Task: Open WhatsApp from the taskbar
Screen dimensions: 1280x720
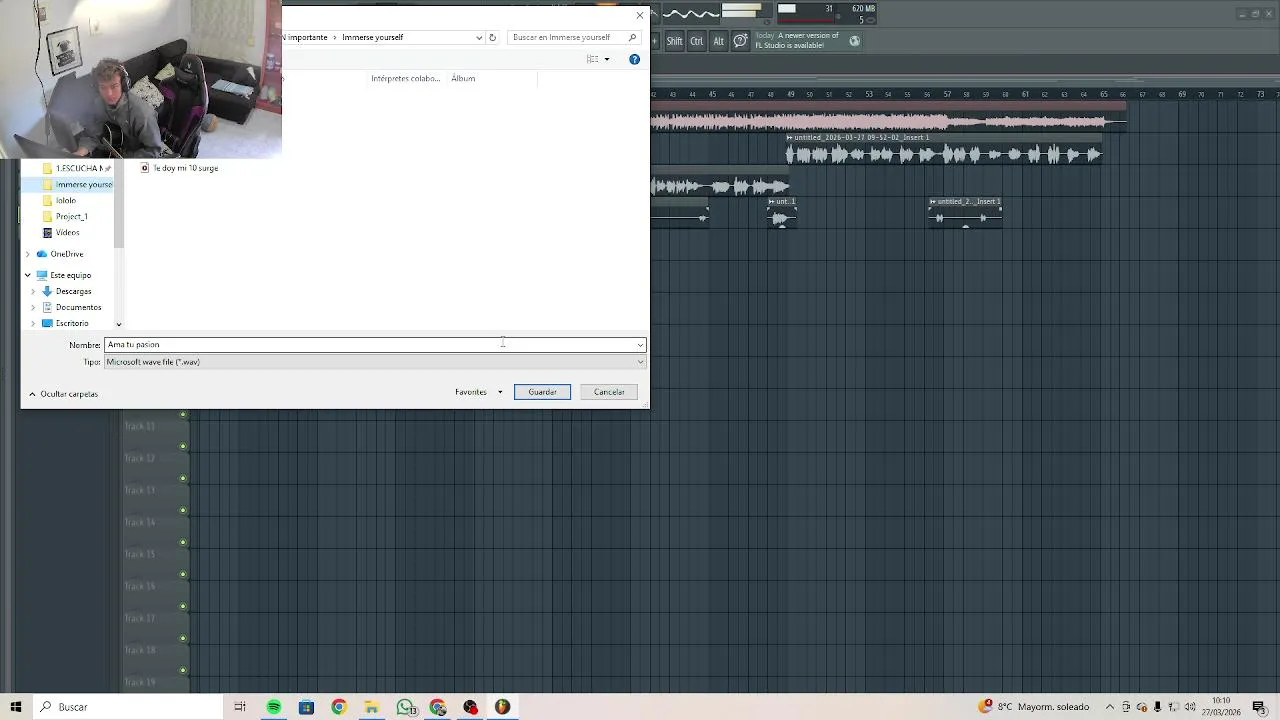Action: 405,707
